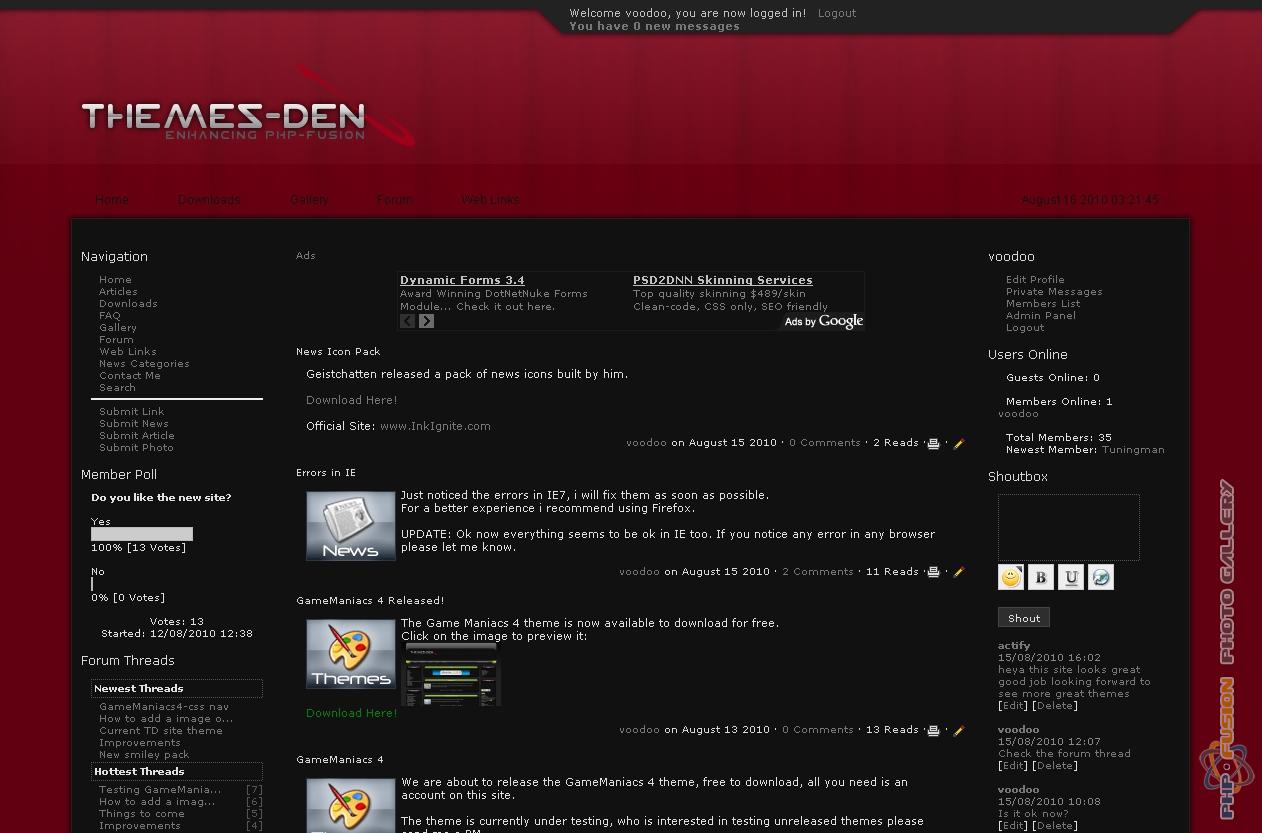Screen dimensions: 1262x833
Task: Open Contact Me in sidebar
Action: [130, 376]
